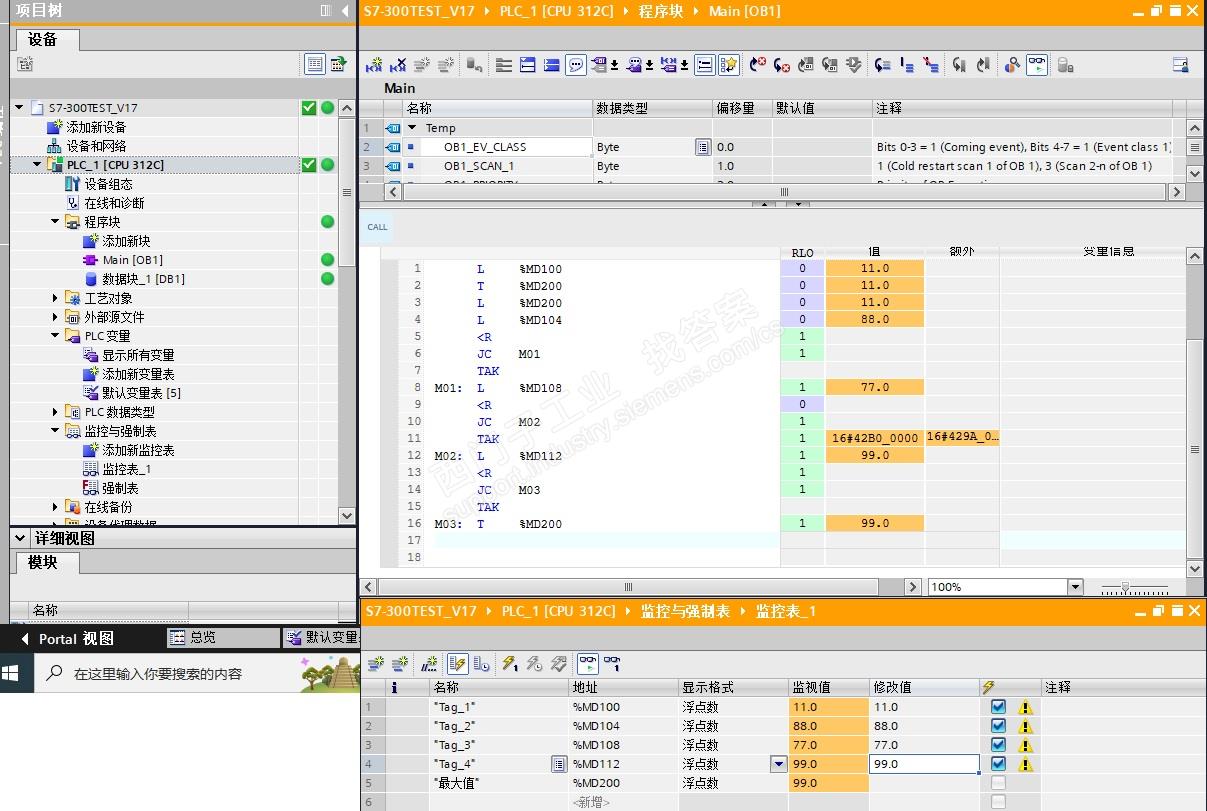Collapse the Temp interface section
The width and height of the screenshot is (1207, 811).
coord(412,128)
